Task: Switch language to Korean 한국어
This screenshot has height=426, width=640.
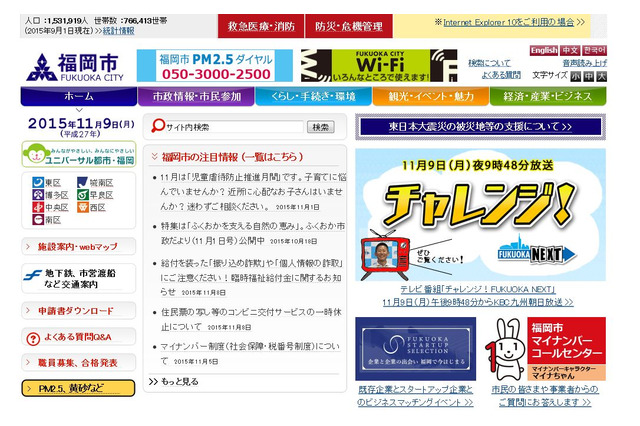Action: tap(594, 50)
